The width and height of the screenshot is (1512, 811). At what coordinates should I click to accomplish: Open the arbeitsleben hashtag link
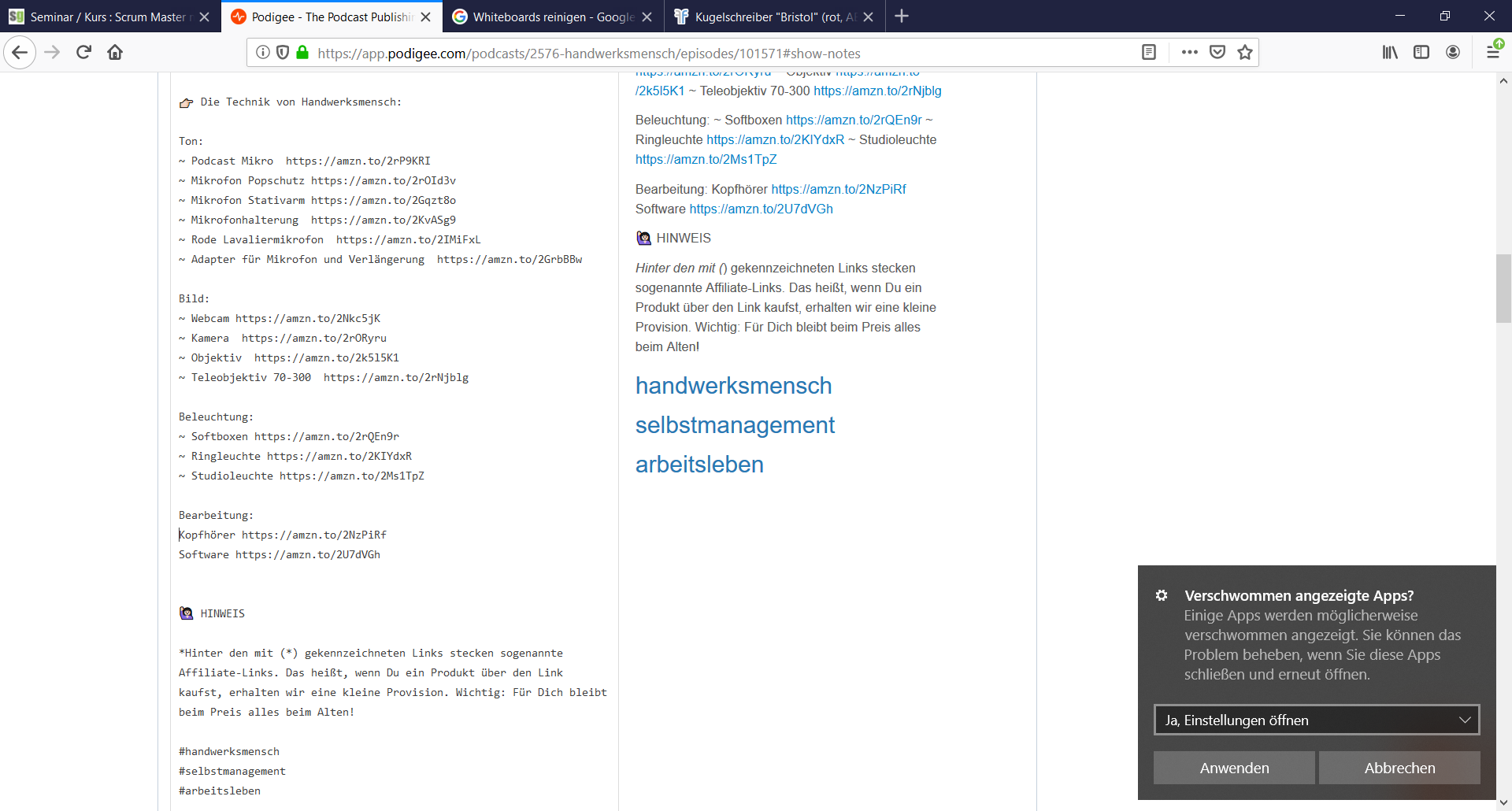699,465
